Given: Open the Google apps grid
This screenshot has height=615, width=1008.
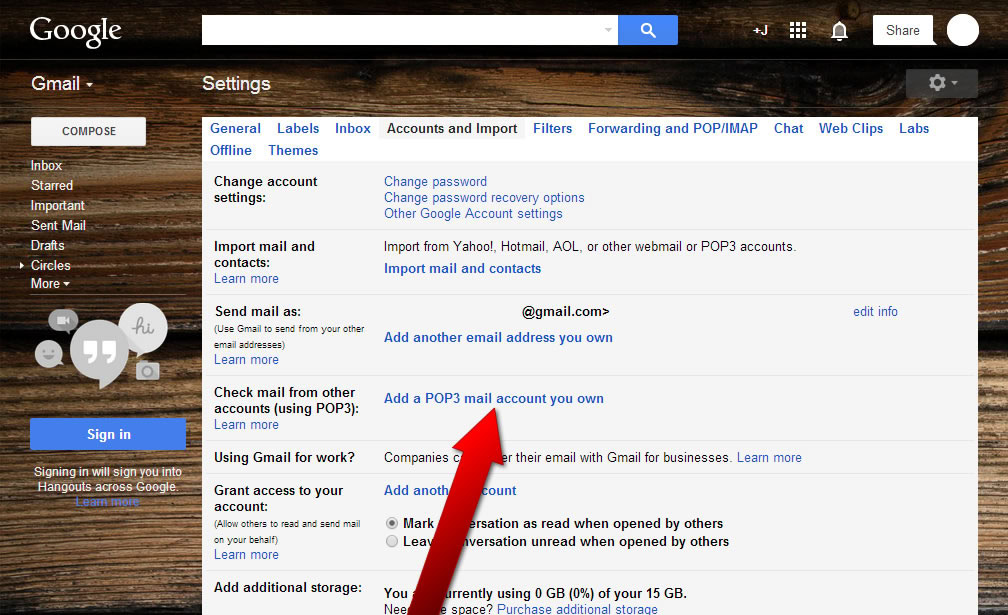Looking at the screenshot, I should 797,30.
